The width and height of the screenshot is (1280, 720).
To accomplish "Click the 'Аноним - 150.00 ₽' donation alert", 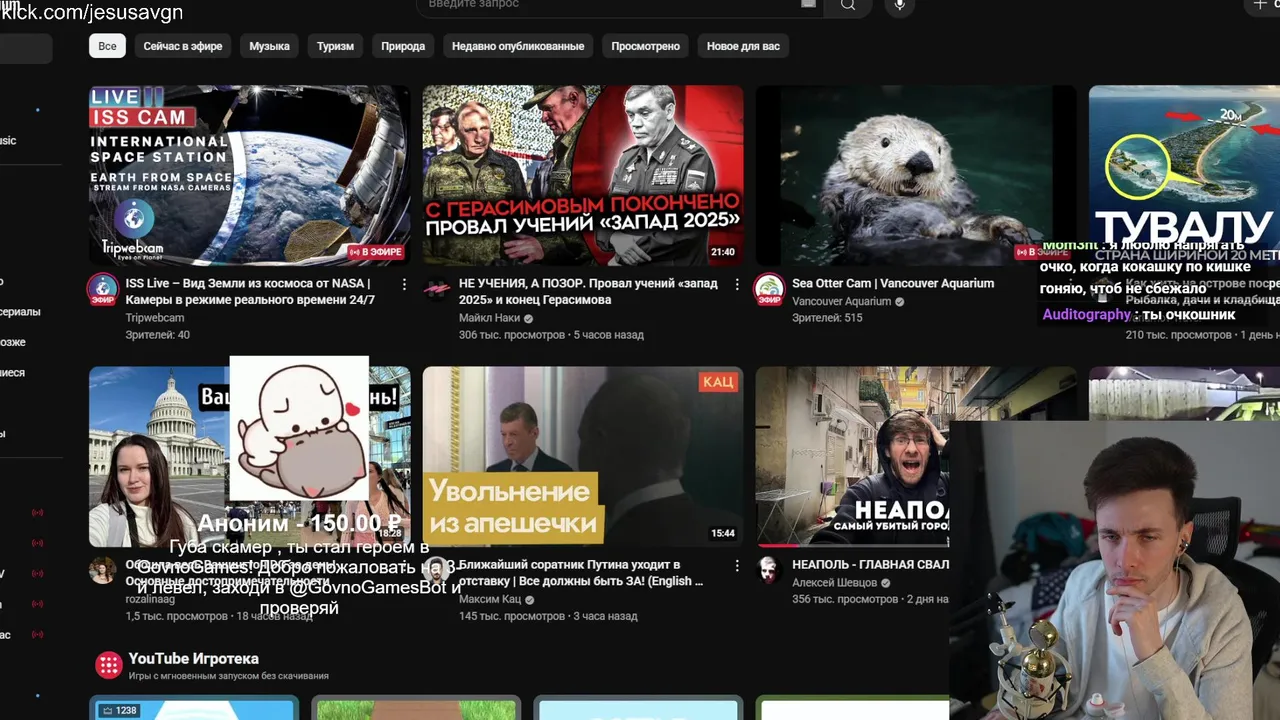I will (x=299, y=523).
